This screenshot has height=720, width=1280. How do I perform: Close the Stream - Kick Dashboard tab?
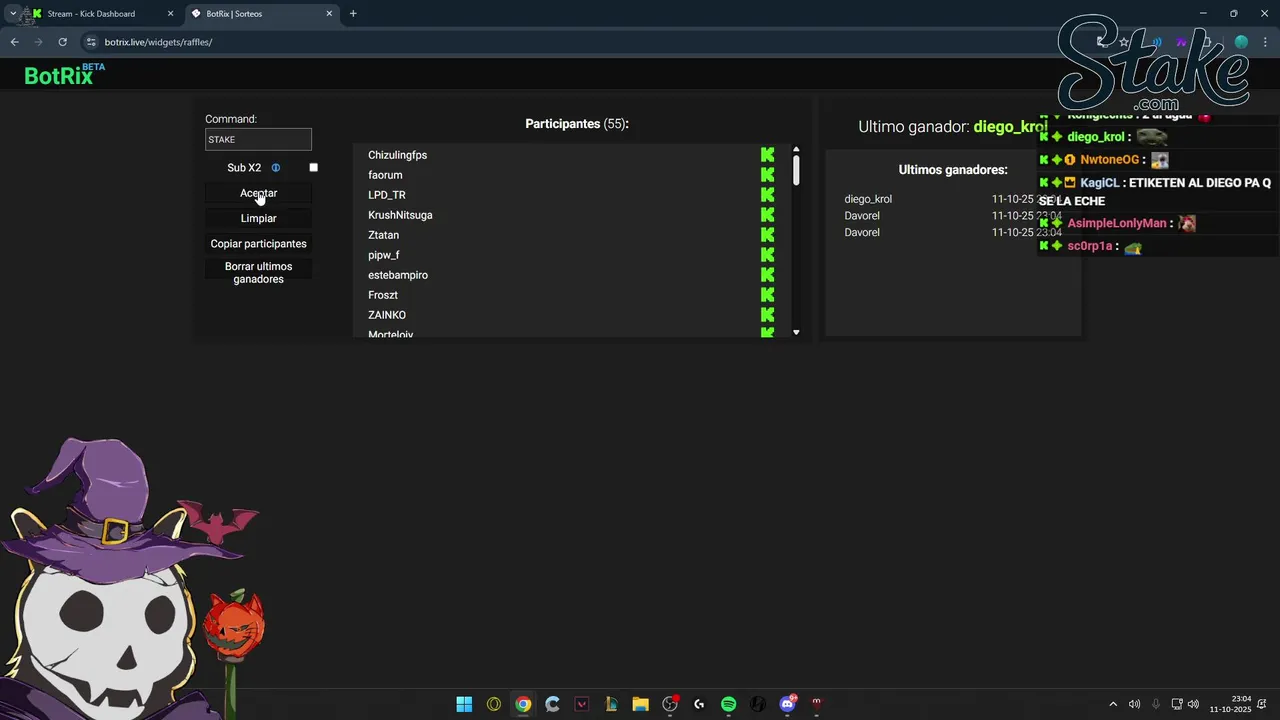click(x=170, y=14)
